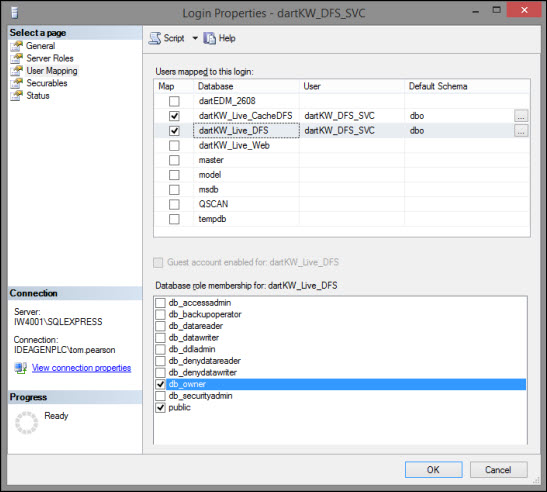This screenshot has height=492, width=547.
Task: Switch to the User Mapping page
Action: point(52,71)
